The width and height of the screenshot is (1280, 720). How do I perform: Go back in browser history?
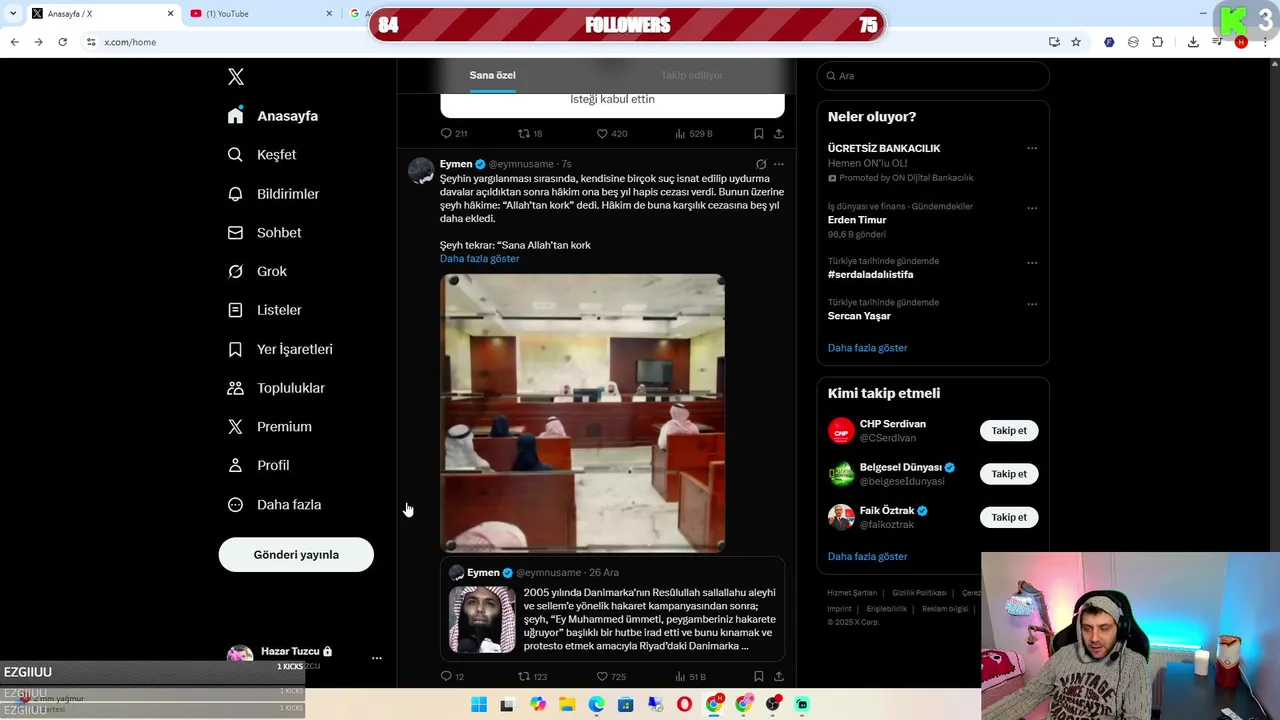14,42
